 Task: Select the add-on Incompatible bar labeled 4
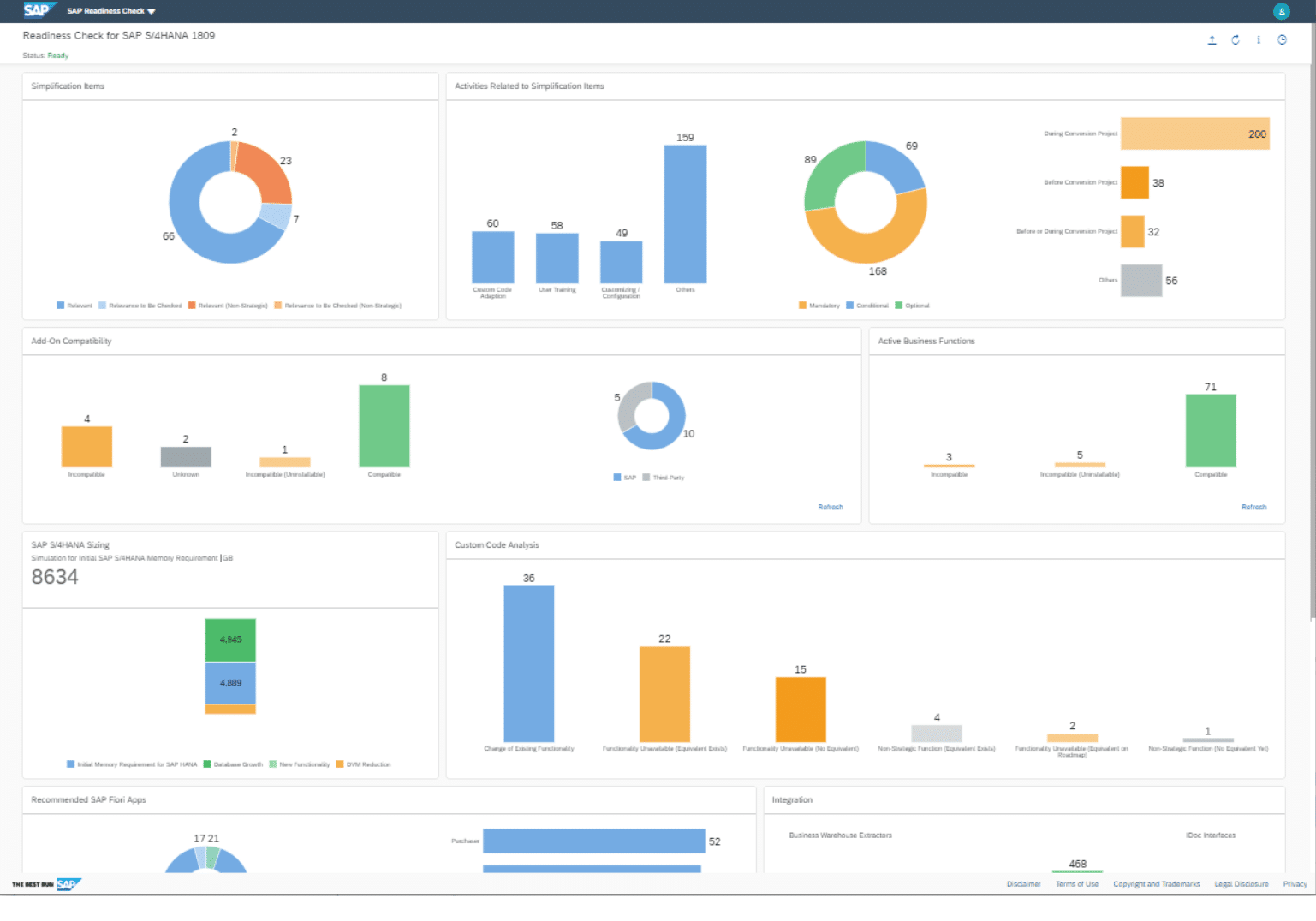pyautogui.click(x=86, y=447)
